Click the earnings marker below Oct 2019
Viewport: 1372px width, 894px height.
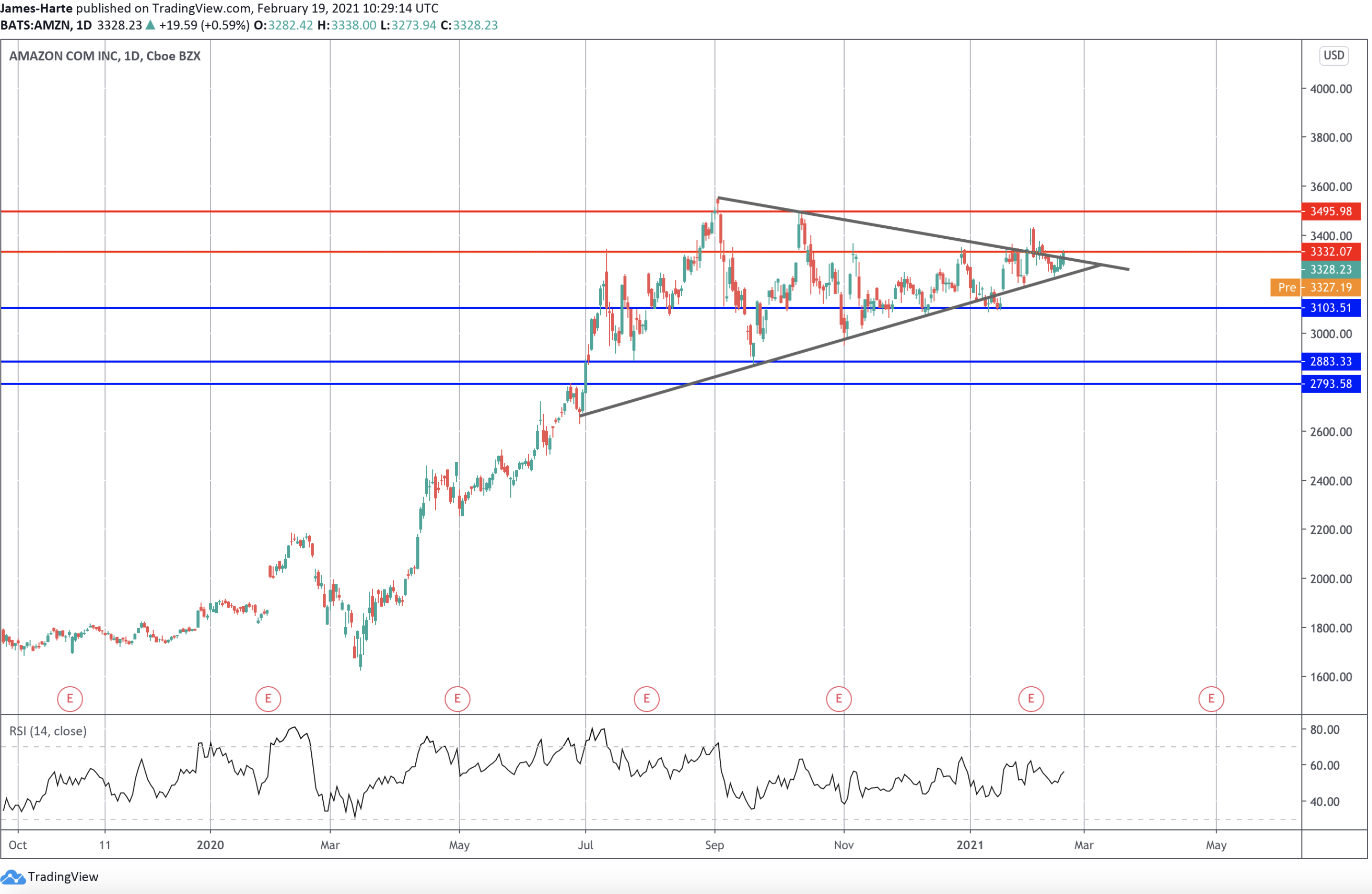(70, 699)
